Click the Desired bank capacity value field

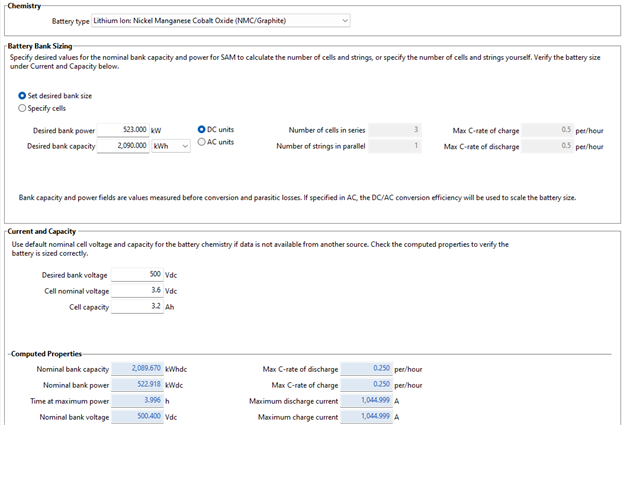point(123,146)
